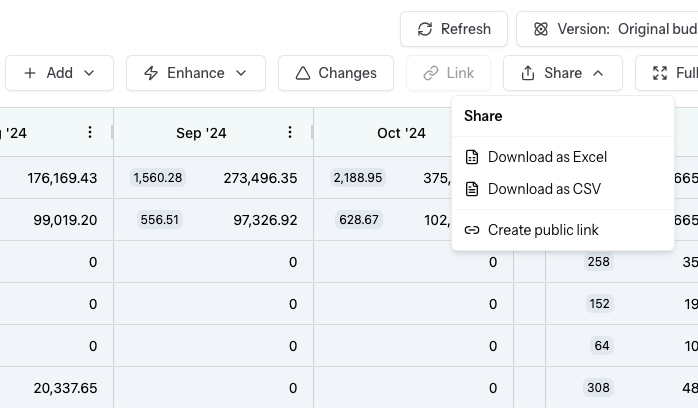Image resolution: width=698 pixels, height=408 pixels.
Task: Click the Share button label
Action: [x=563, y=73]
